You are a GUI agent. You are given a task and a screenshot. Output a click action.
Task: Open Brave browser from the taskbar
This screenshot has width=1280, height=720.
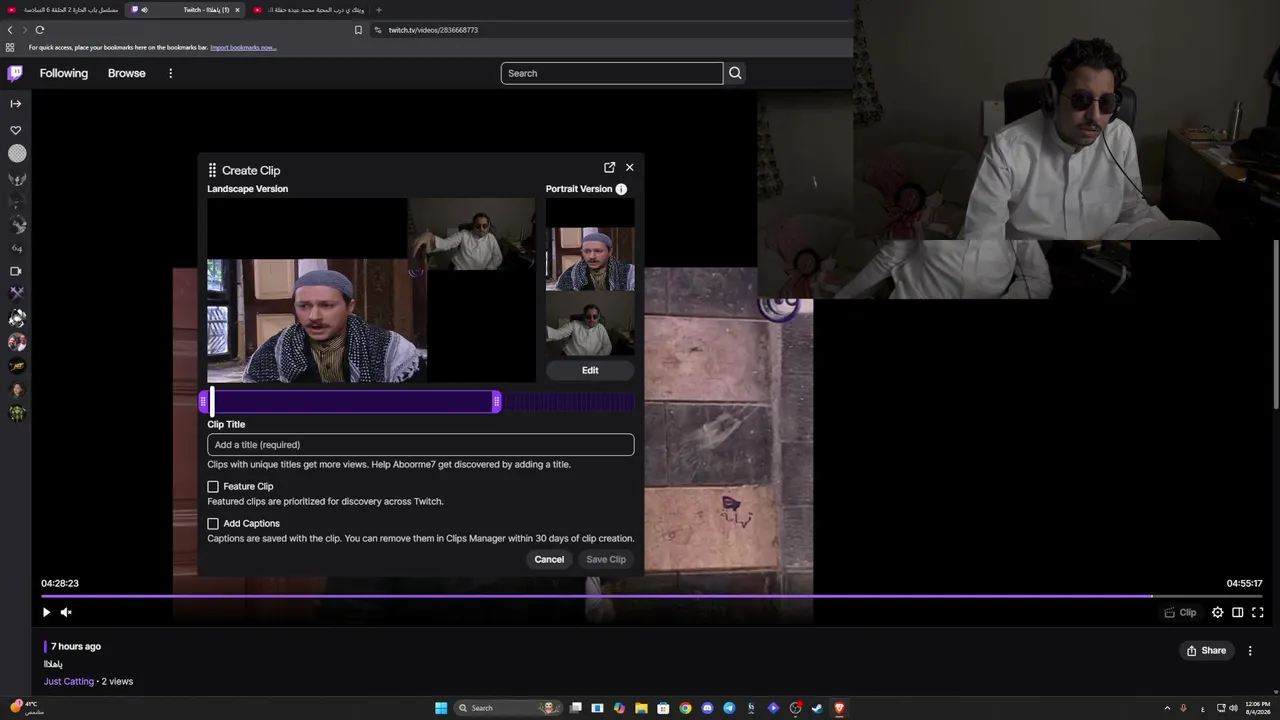[839, 708]
